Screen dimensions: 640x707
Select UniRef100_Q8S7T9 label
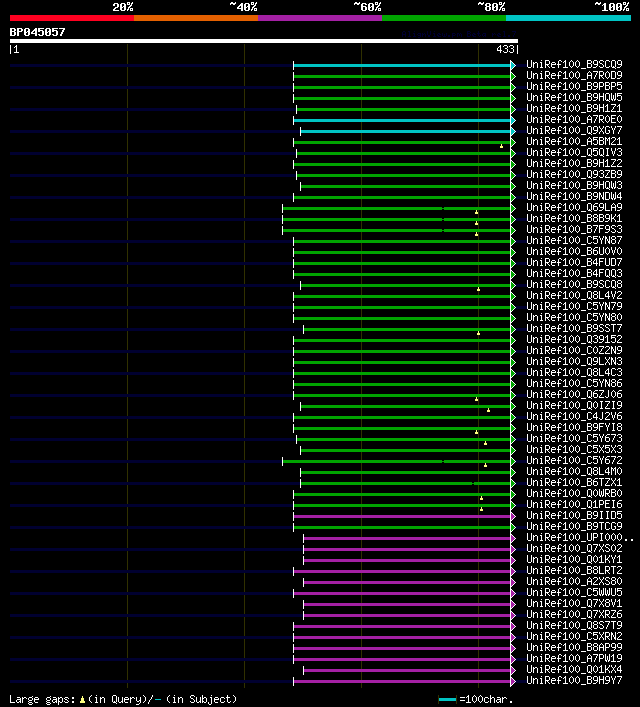tap(574, 625)
